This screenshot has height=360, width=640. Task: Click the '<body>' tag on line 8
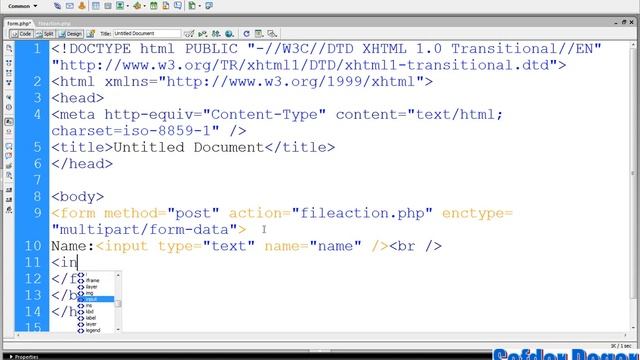[x=78, y=197]
